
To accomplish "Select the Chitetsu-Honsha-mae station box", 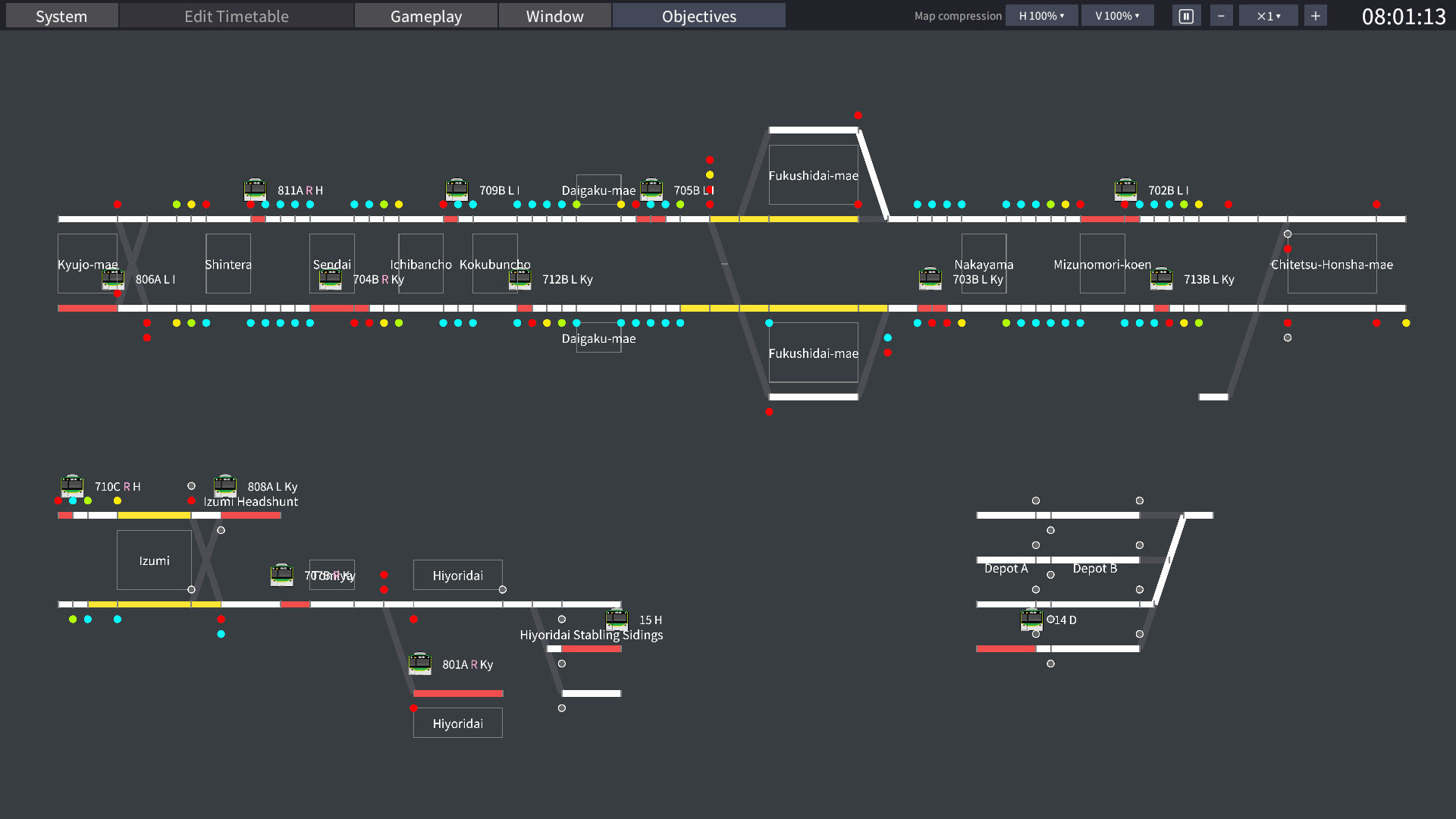I will (x=1332, y=264).
